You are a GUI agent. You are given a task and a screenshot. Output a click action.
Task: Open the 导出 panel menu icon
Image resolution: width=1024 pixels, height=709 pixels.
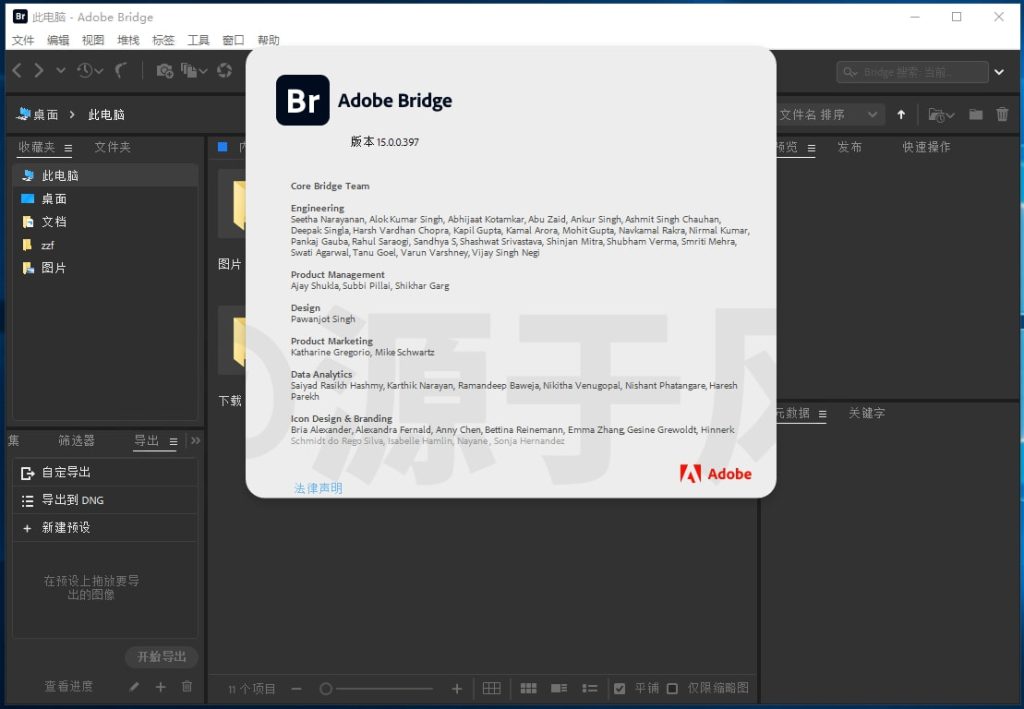pyautogui.click(x=173, y=441)
